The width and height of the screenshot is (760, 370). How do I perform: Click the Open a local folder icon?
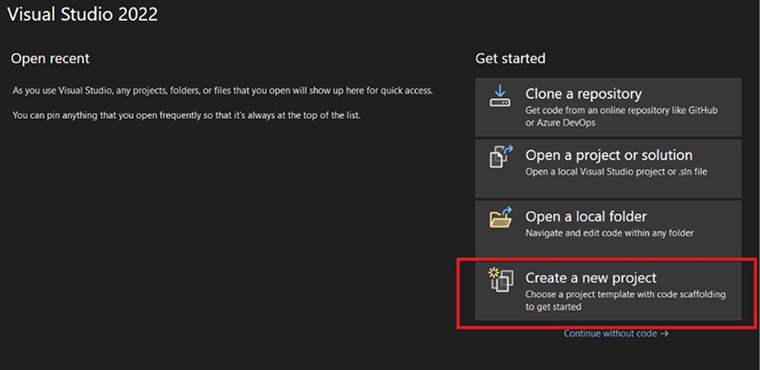(x=501, y=217)
